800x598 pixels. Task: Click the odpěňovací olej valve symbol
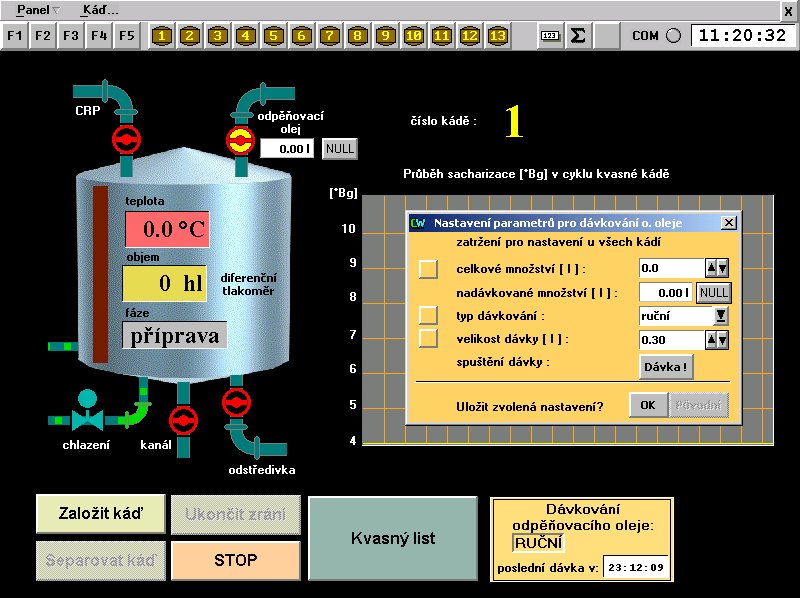pyautogui.click(x=239, y=139)
